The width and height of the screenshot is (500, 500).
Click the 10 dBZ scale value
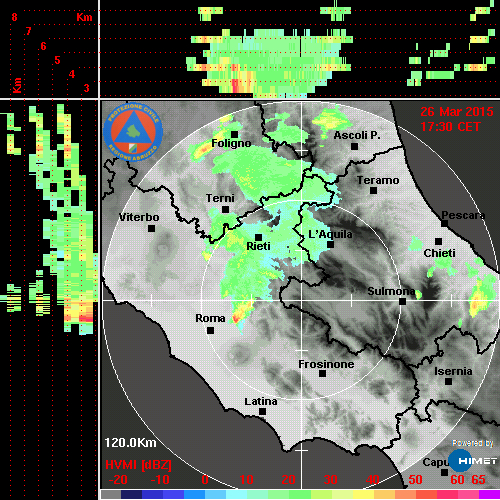pyautogui.click(x=247, y=480)
